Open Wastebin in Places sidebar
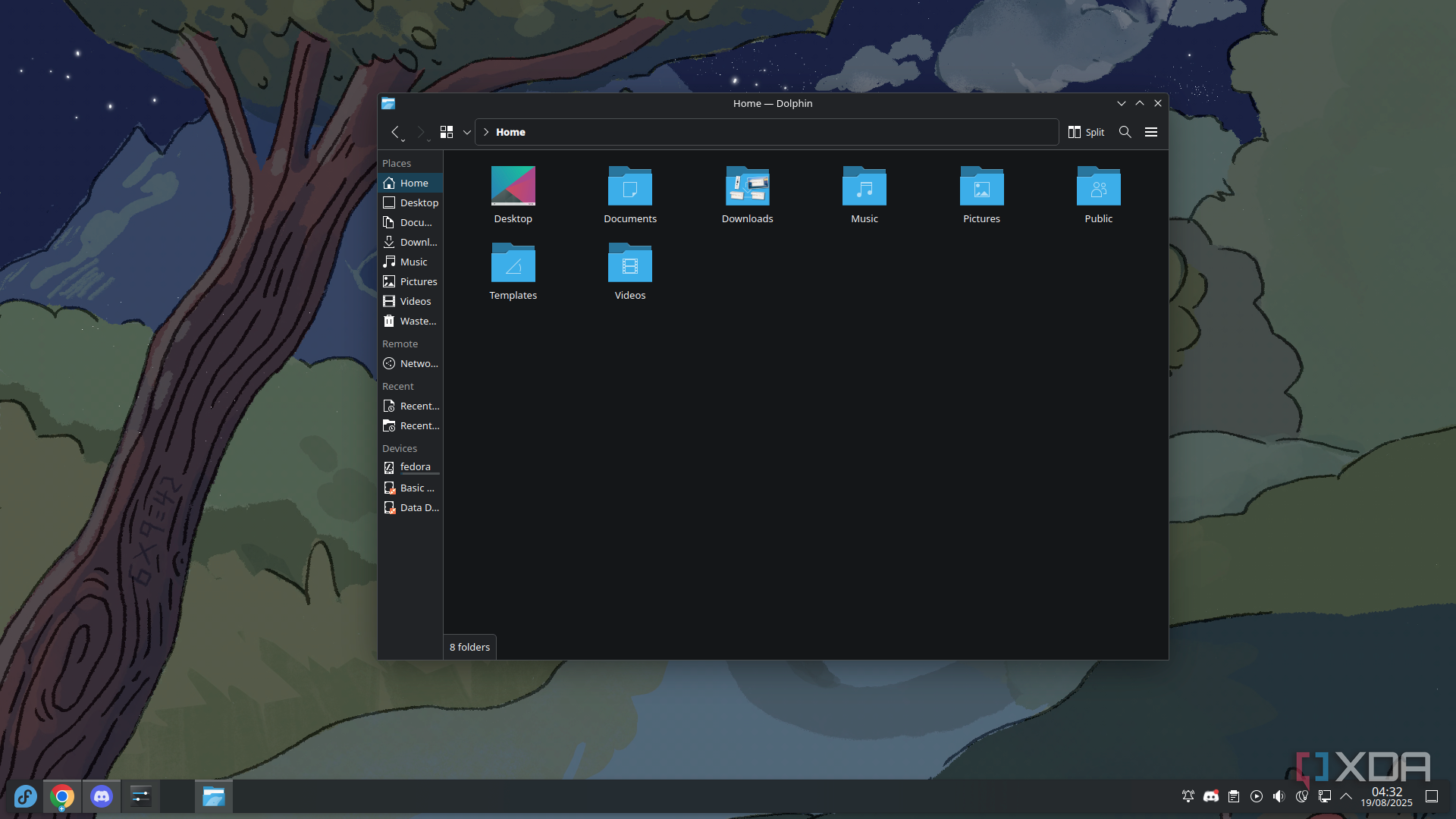1456x819 pixels. [410, 321]
